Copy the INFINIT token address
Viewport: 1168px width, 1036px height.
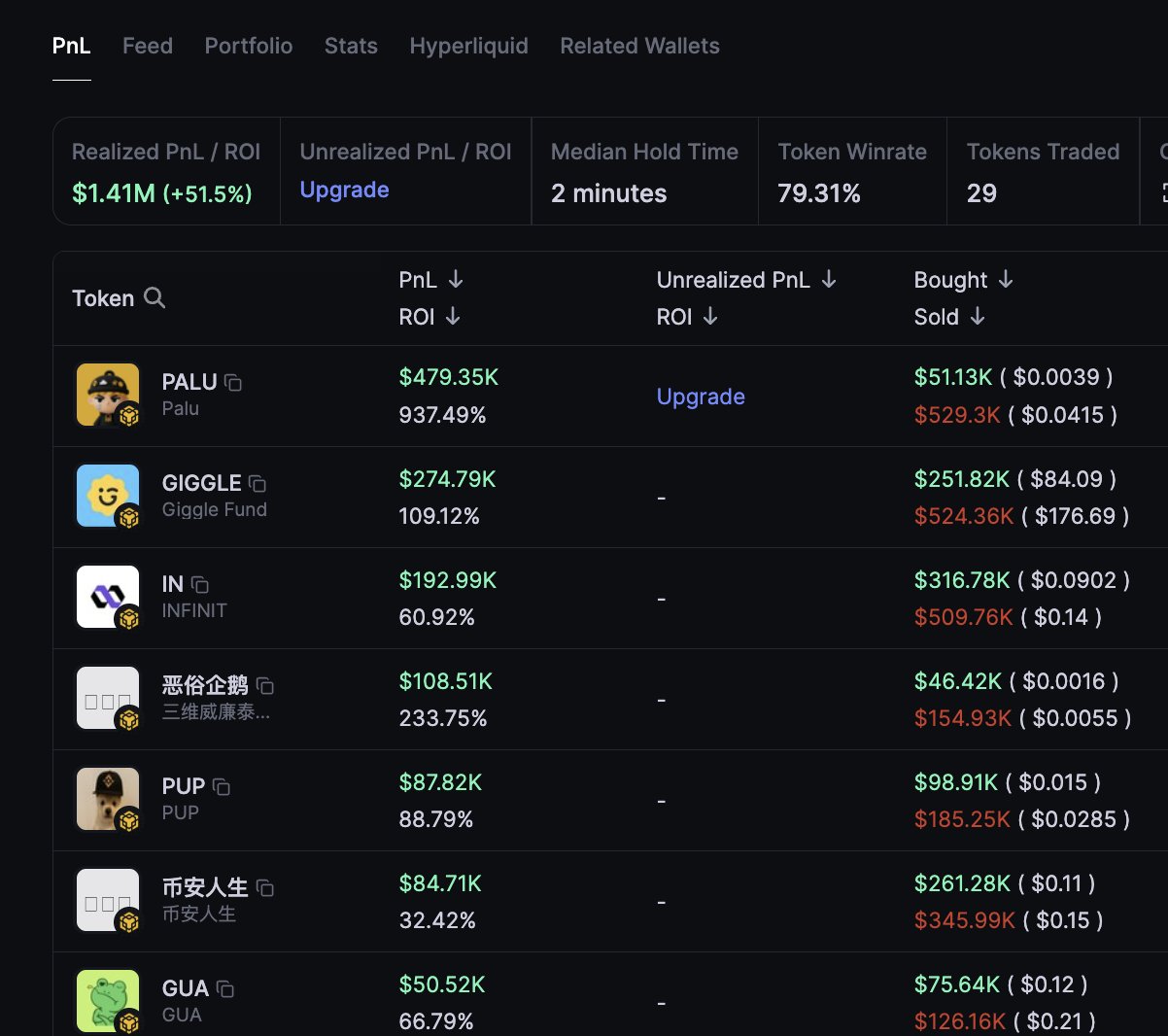point(199,583)
